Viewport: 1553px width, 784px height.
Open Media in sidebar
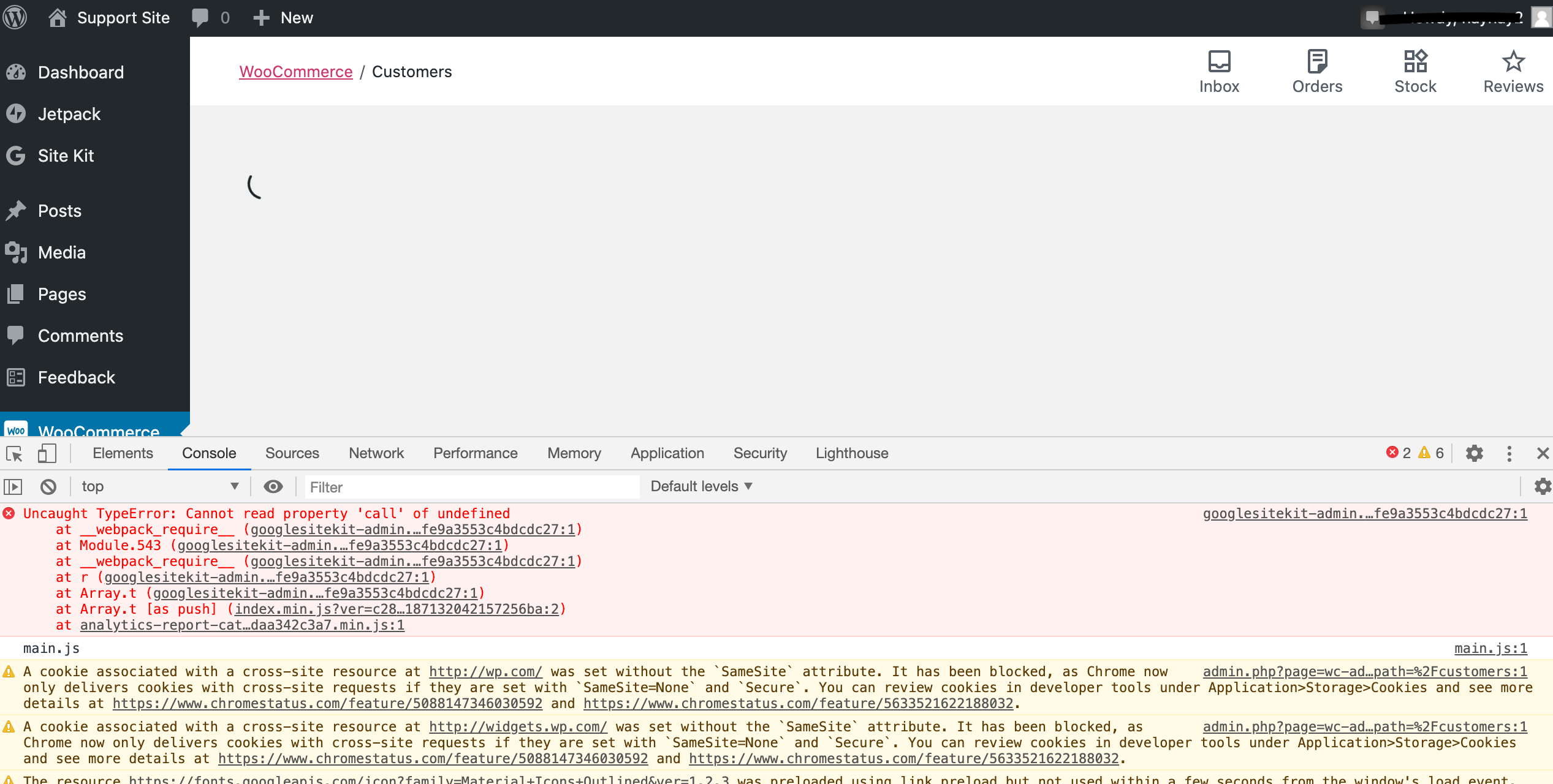point(62,252)
